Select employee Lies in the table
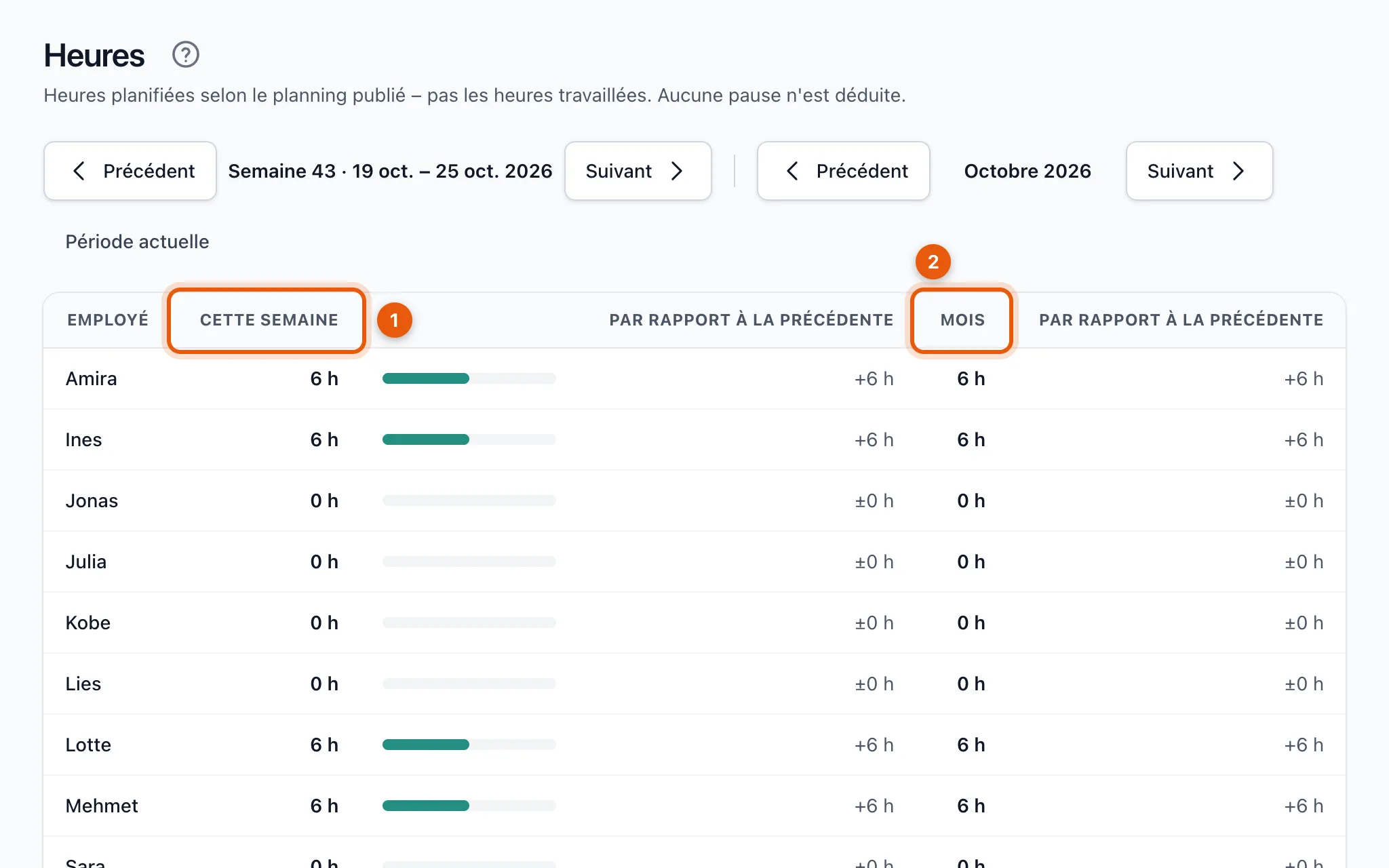This screenshot has height=868, width=1389. pos(83,684)
